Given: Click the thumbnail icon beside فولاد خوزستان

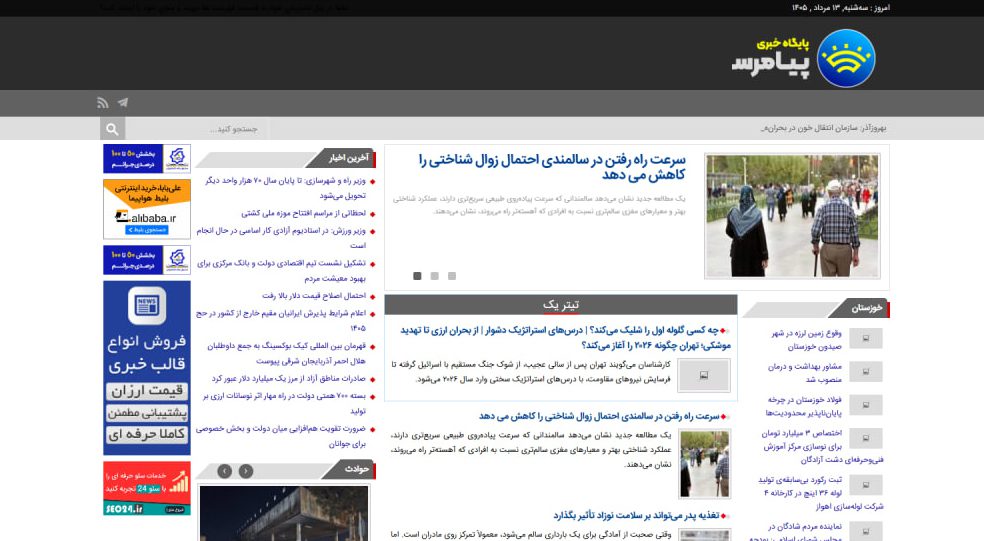Looking at the screenshot, I should (x=866, y=405).
